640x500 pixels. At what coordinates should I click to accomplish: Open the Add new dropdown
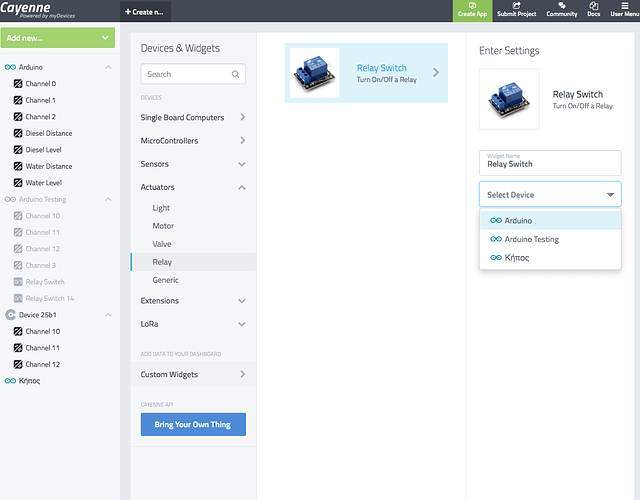pos(58,38)
